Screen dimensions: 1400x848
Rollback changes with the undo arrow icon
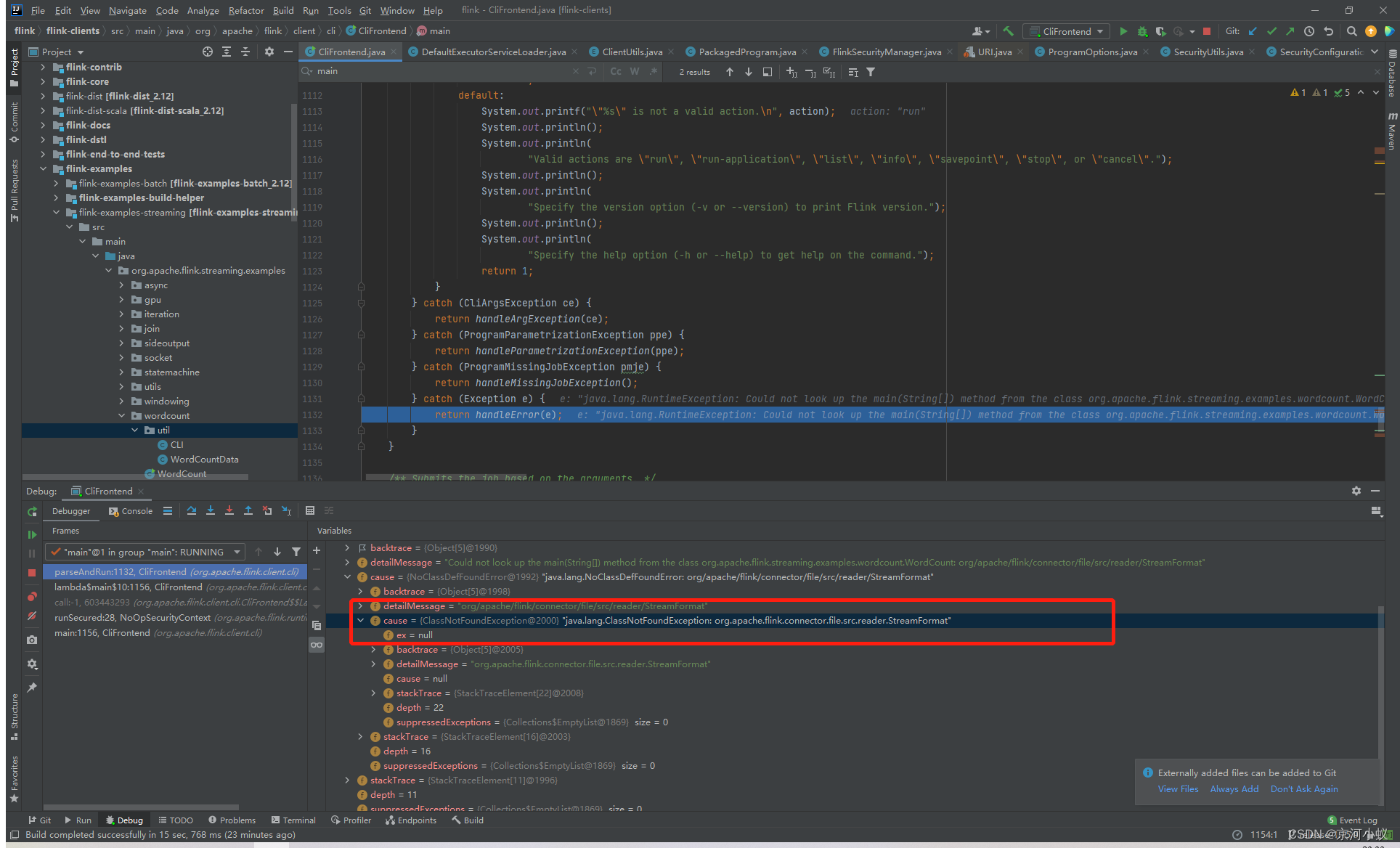[1328, 31]
